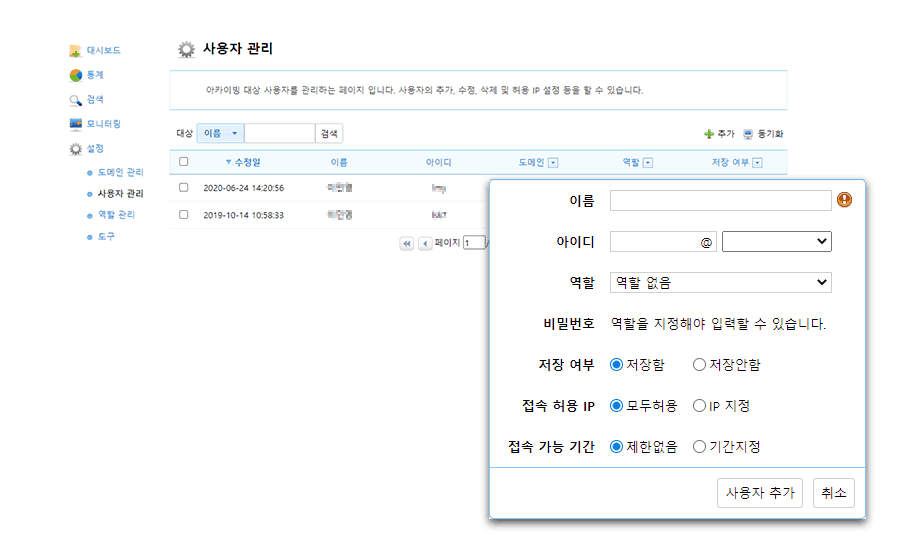Choose the IP 지정 radio button
Image resolution: width=900 pixels, height=550 pixels.
pyautogui.click(x=699, y=406)
